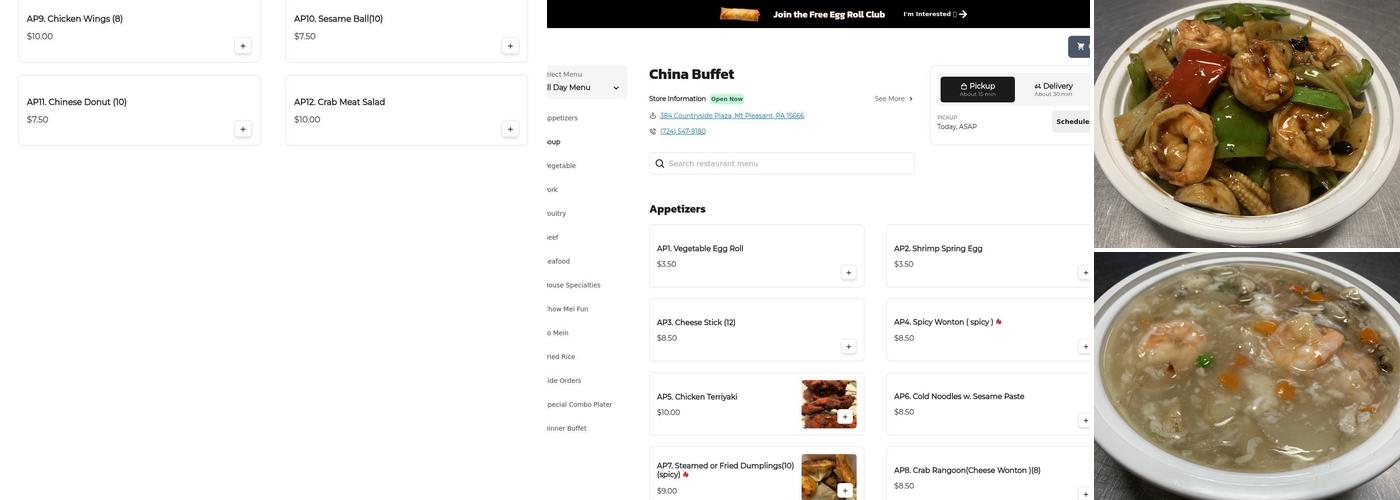1400x500 pixels.
Task: Click the search magnifier icon
Action: point(660,164)
